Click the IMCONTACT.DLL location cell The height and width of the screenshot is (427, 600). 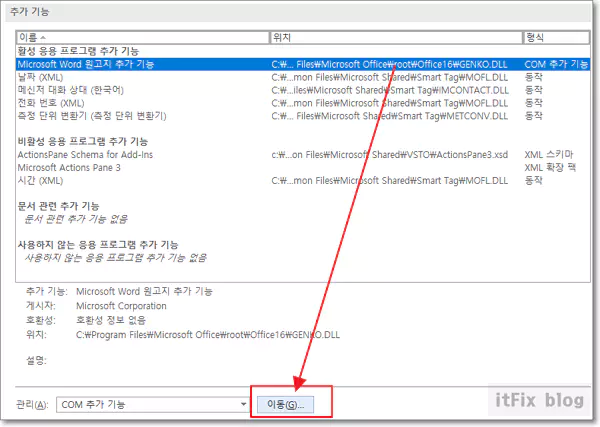click(390, 90)
